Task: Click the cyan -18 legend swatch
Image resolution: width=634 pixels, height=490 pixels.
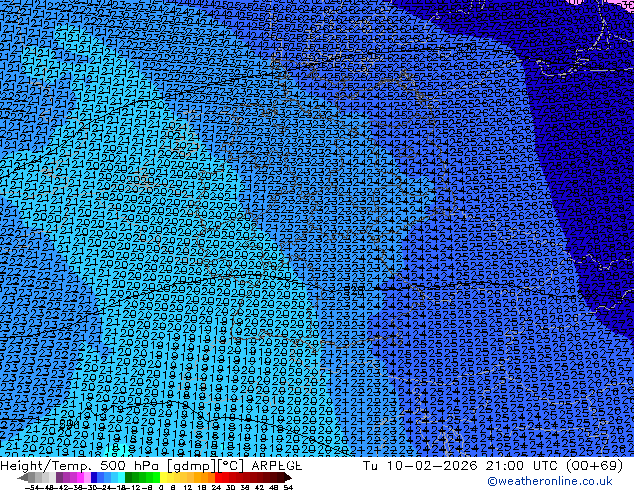Action: (122, 477)
